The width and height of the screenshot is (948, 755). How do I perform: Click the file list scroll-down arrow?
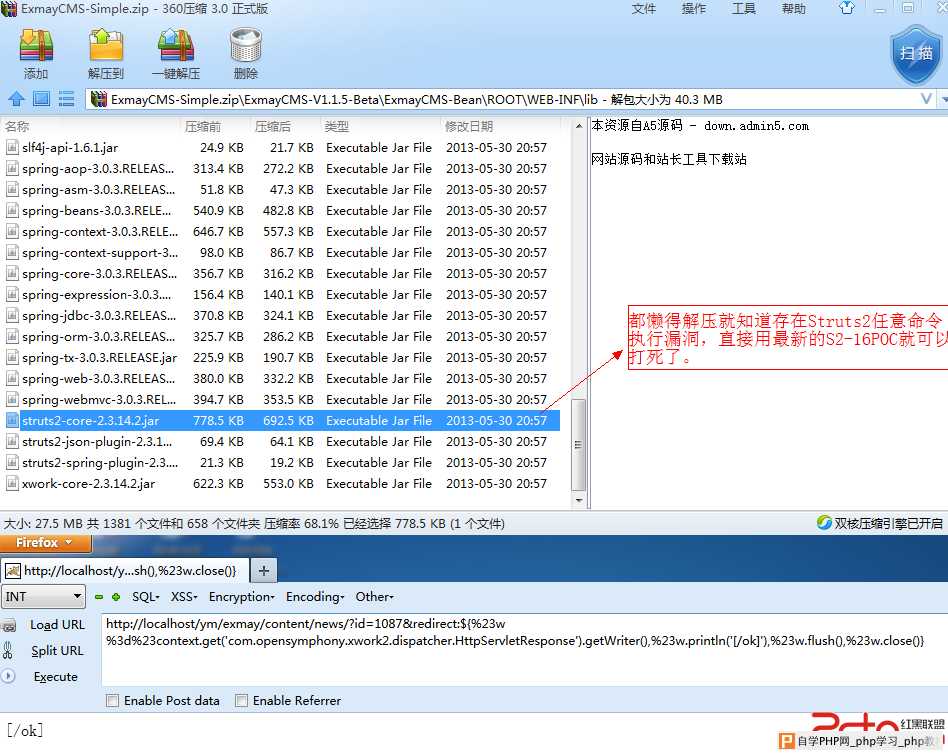579,501
